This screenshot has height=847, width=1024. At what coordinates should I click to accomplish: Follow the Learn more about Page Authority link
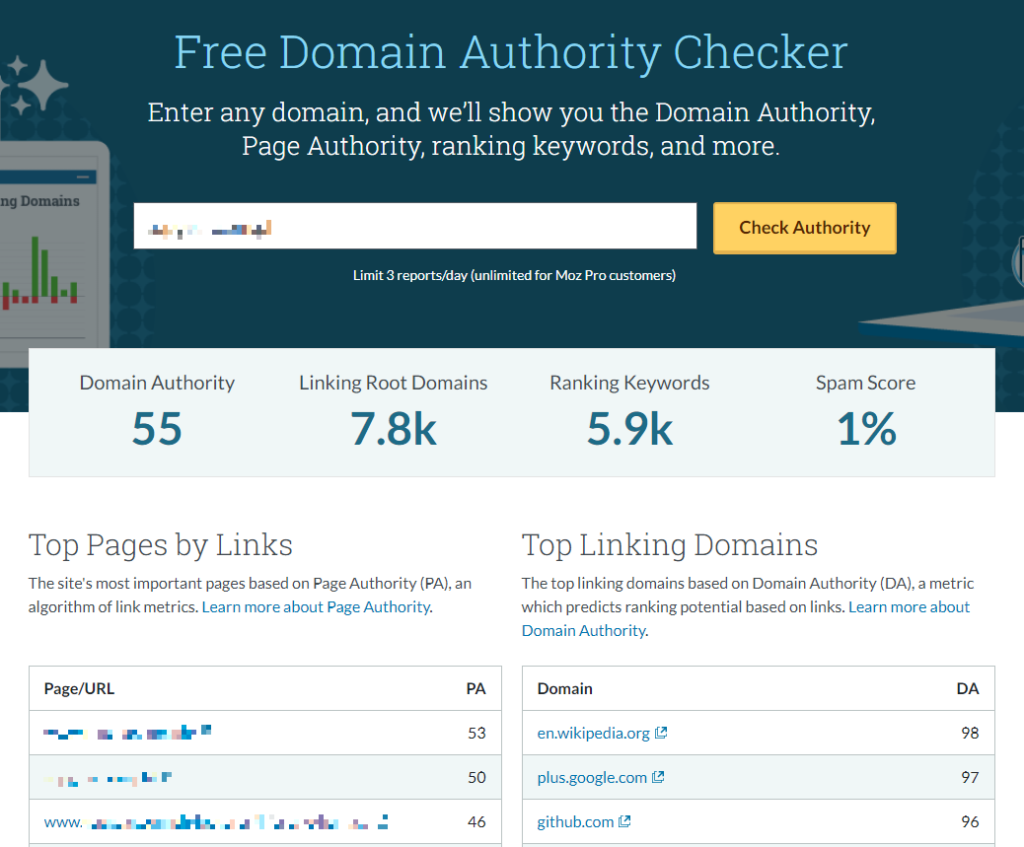click(315, 607)
